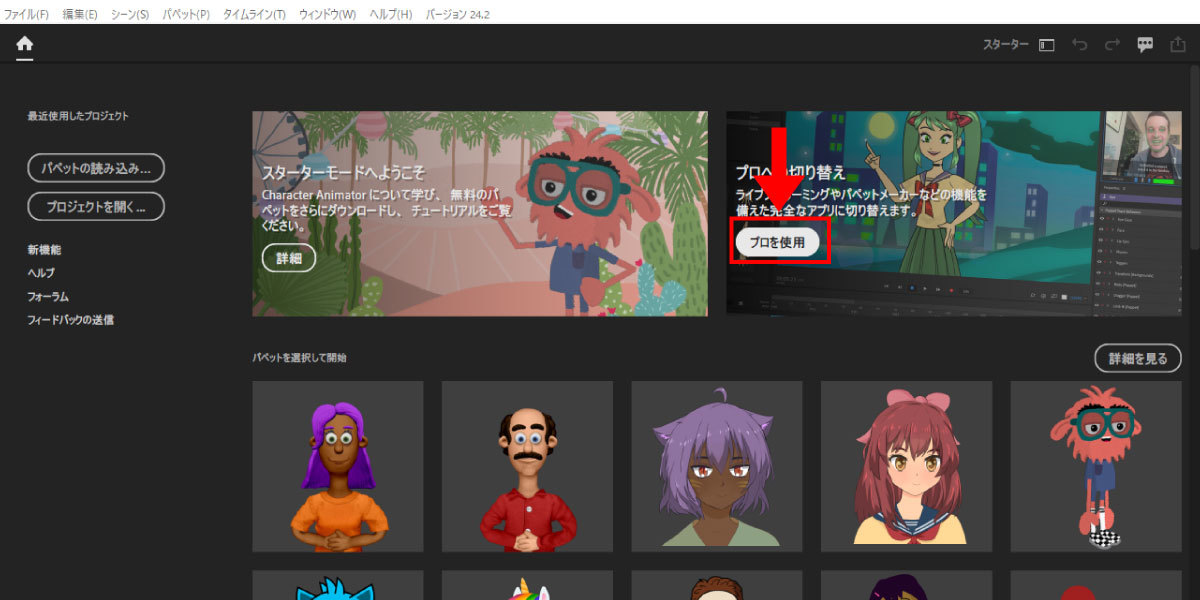The height and width of the screenshot is (600, 1200).
Task: Open the 新機能 link
Action: [44, 250]
